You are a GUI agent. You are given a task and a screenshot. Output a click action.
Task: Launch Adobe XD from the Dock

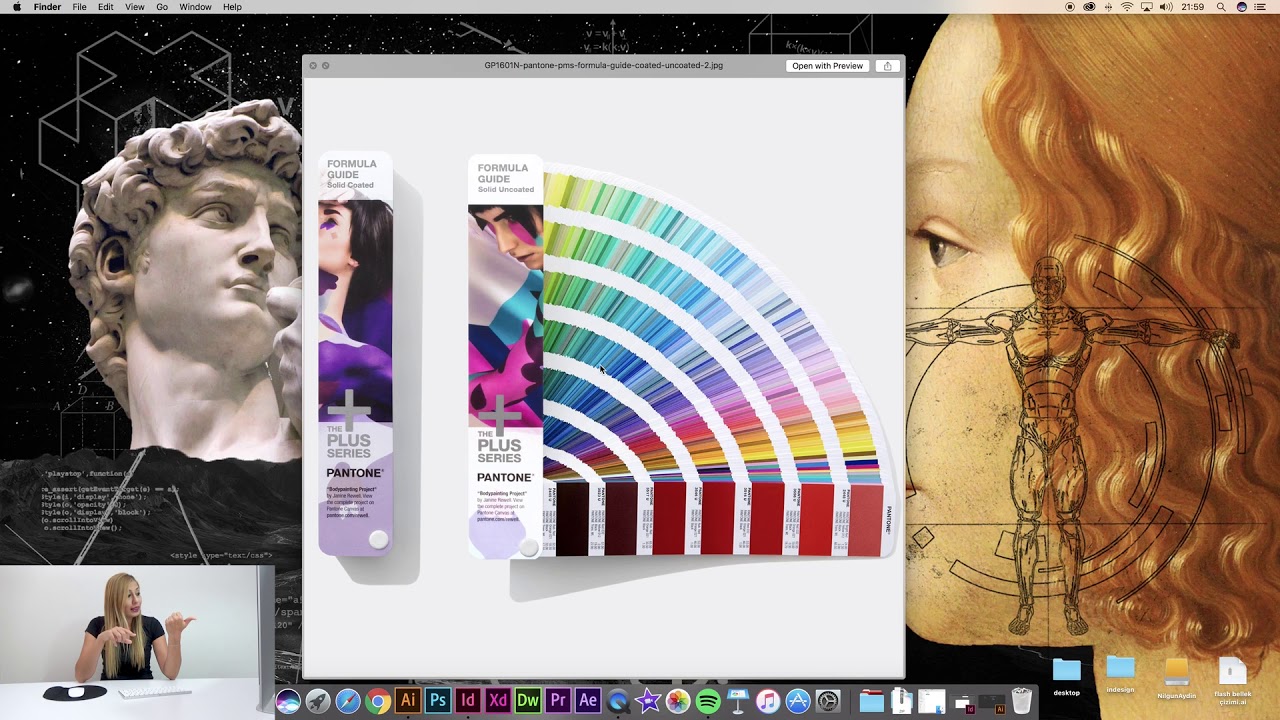pyautogui.click(x=498, y=701)
